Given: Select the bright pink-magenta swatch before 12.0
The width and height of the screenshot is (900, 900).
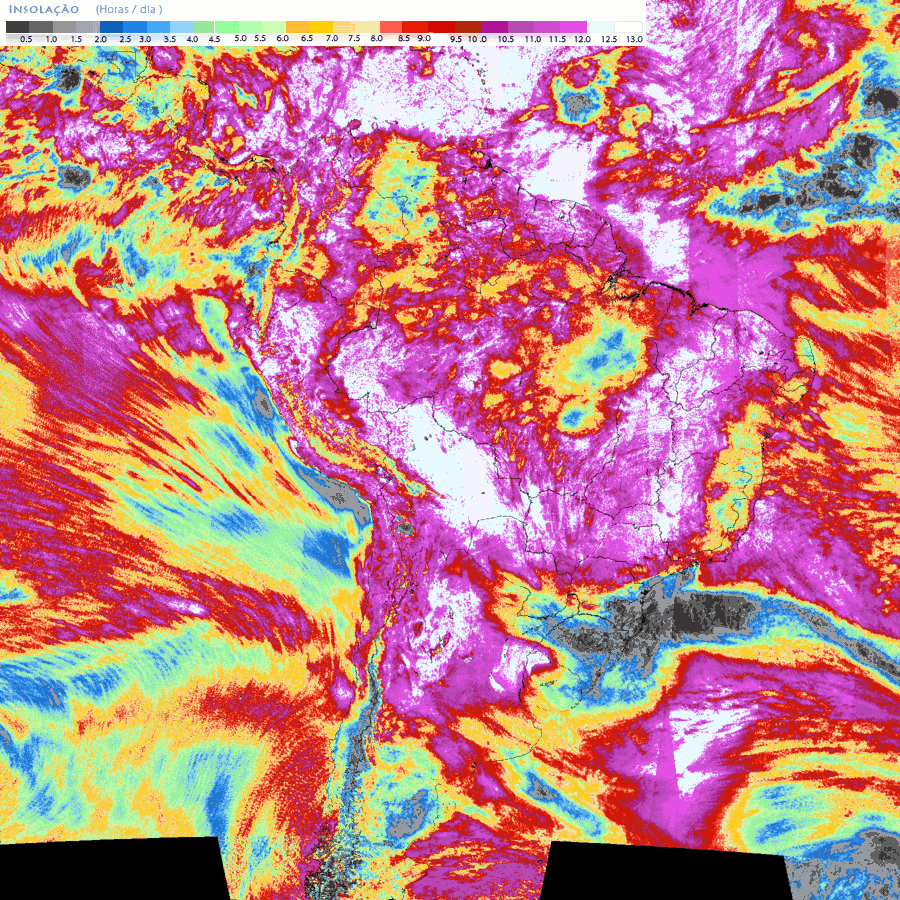Looking at the screenshot, I should pos(573,27).
